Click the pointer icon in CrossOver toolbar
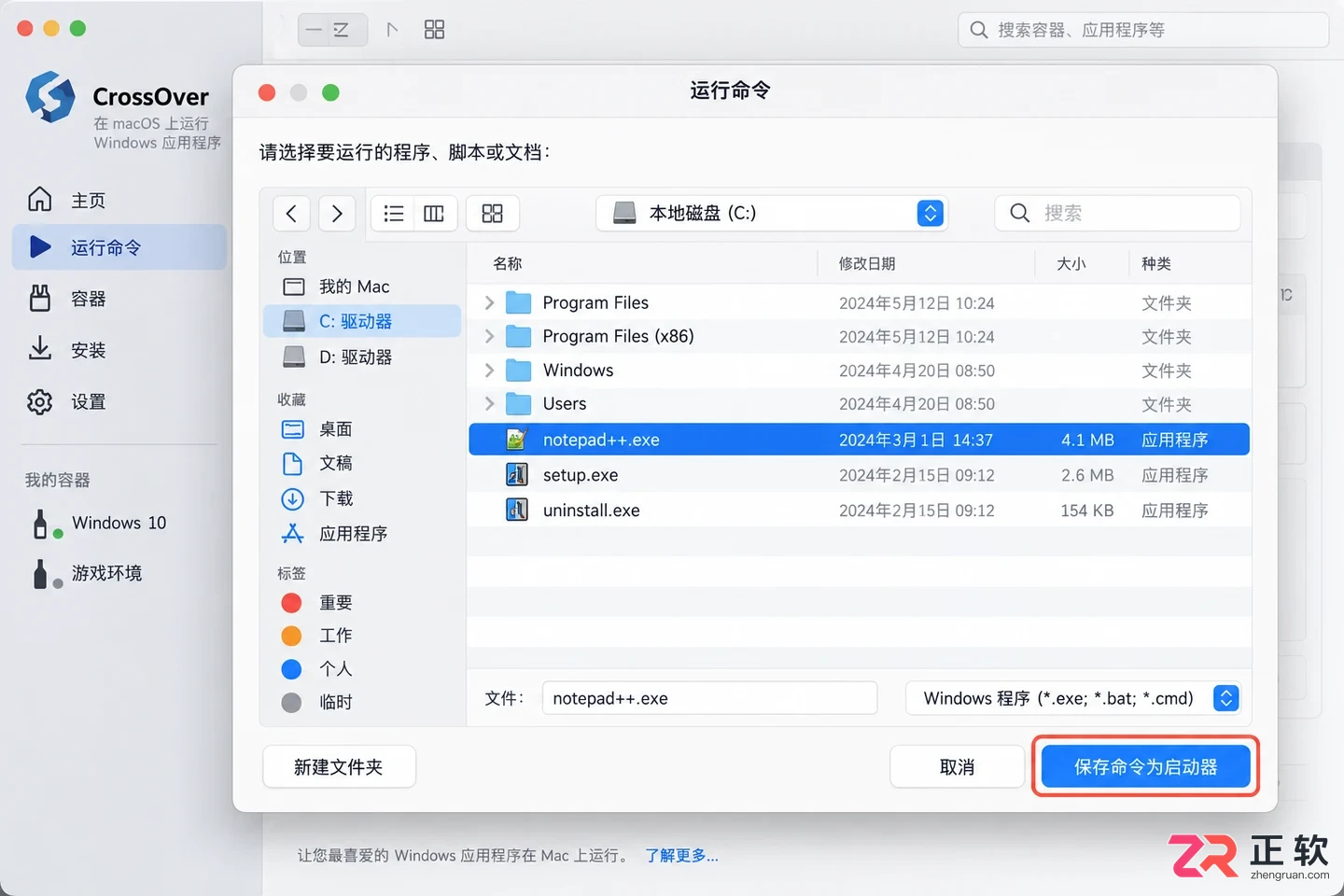Screen dimensions: 1344x896 [x=392, y=30]
